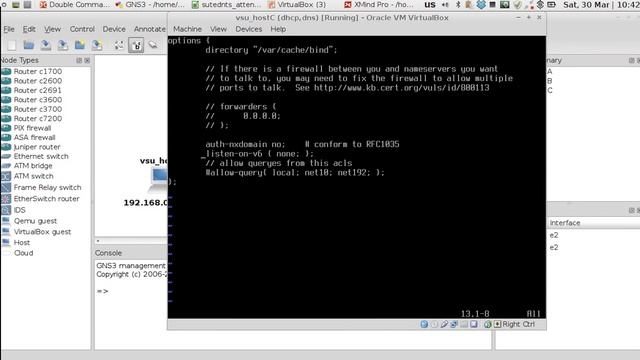The image size is (640, 360).
Task: Open the GNS3 Annotate menu
Action: point(150,29)
